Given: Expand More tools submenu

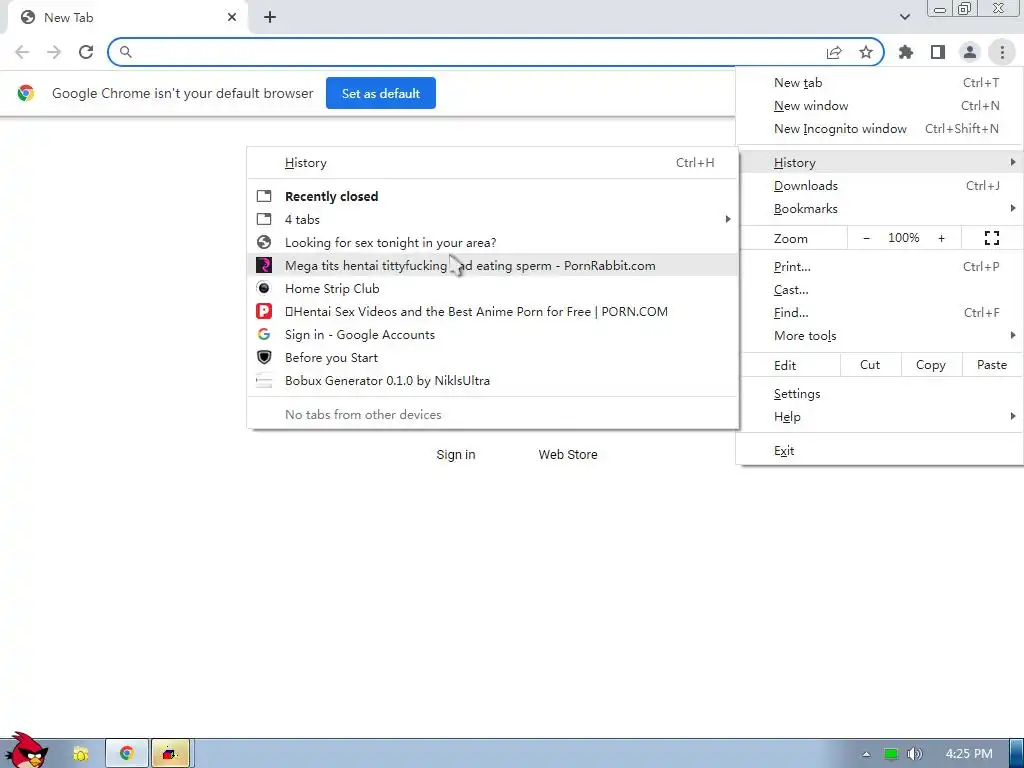Looking at the screenshot, I should pyautogui.click(x=879, y=336).
